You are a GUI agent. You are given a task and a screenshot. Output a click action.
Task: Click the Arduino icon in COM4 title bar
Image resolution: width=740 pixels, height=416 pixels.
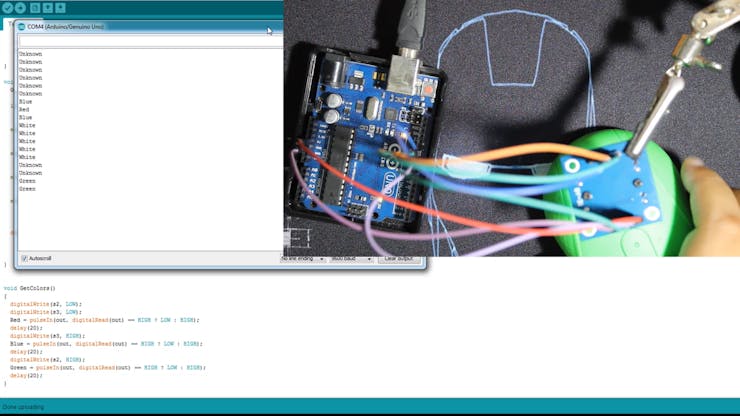click(x=21, y=27)
